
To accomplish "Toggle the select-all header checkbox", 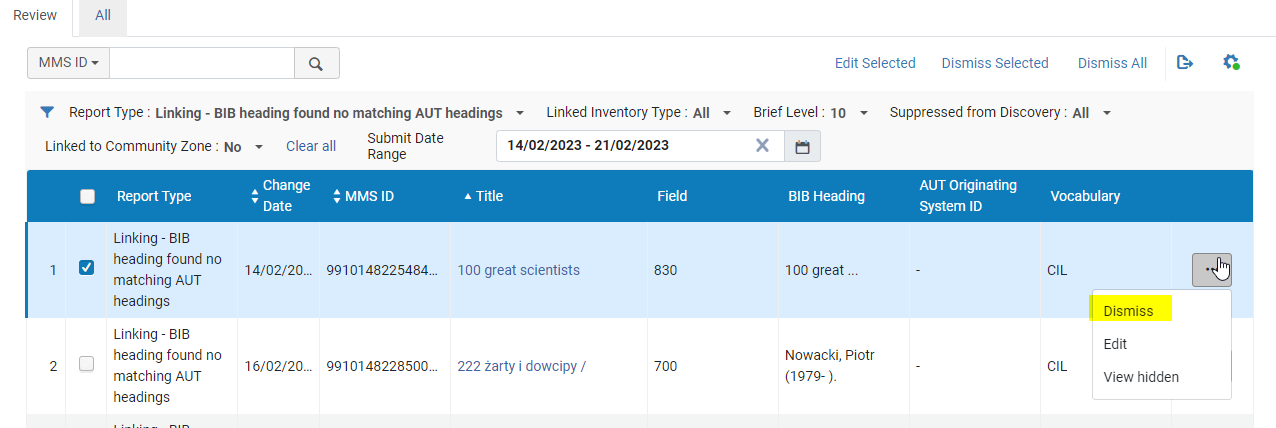I will pos(87,196).
